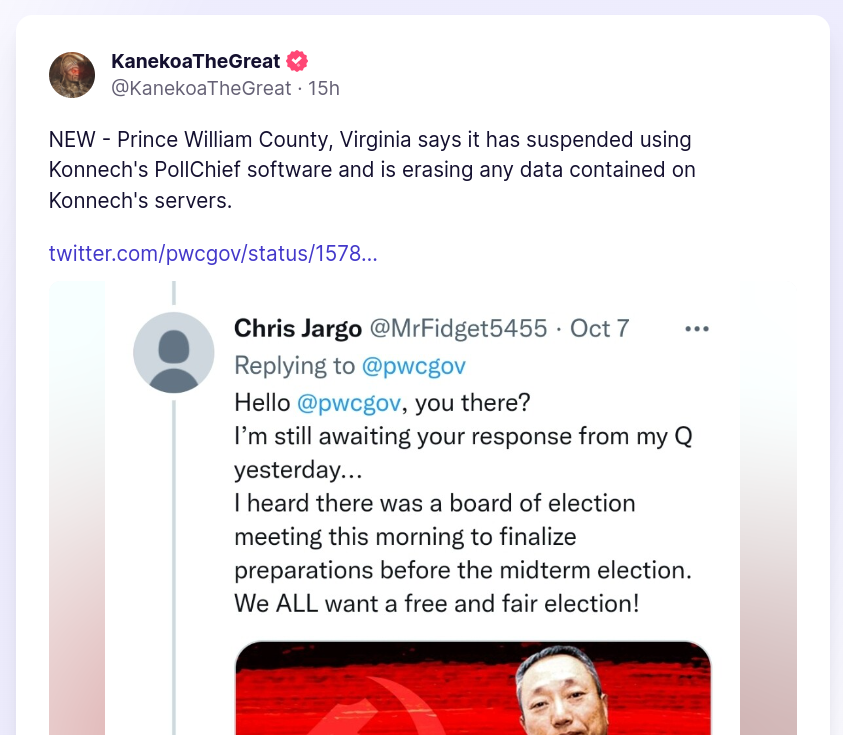Click @pwcgov in the Replying to line
The width and height of the screenshot is (843, 735).
(413, 366)
